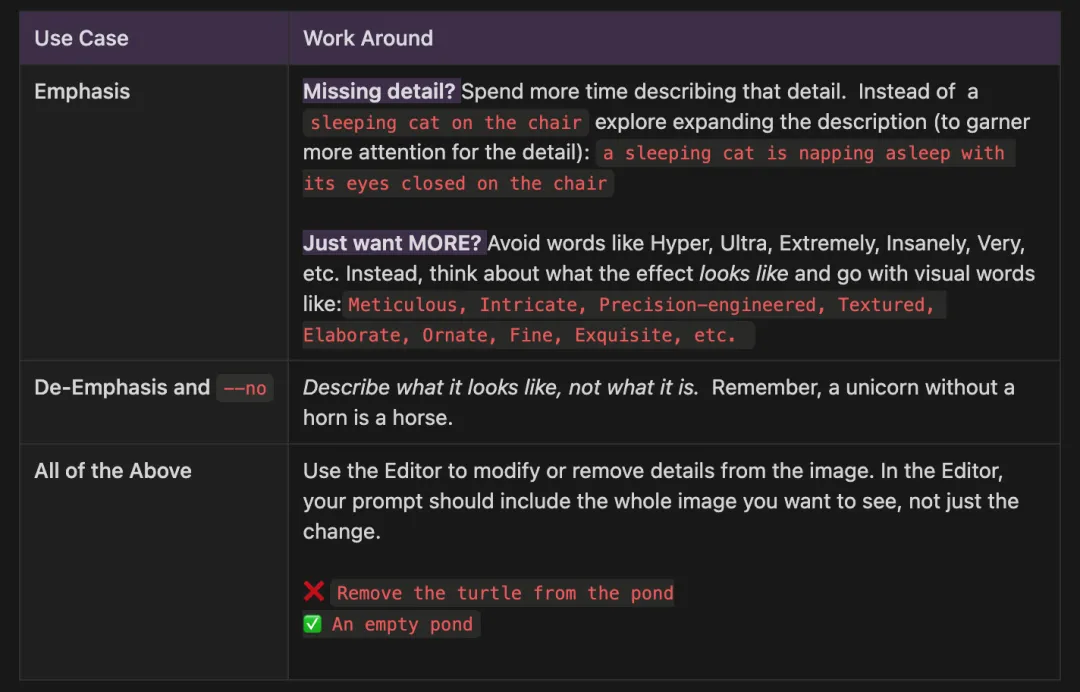
Task: Click the 'All of the Above' row label
Action: (113, 470)
